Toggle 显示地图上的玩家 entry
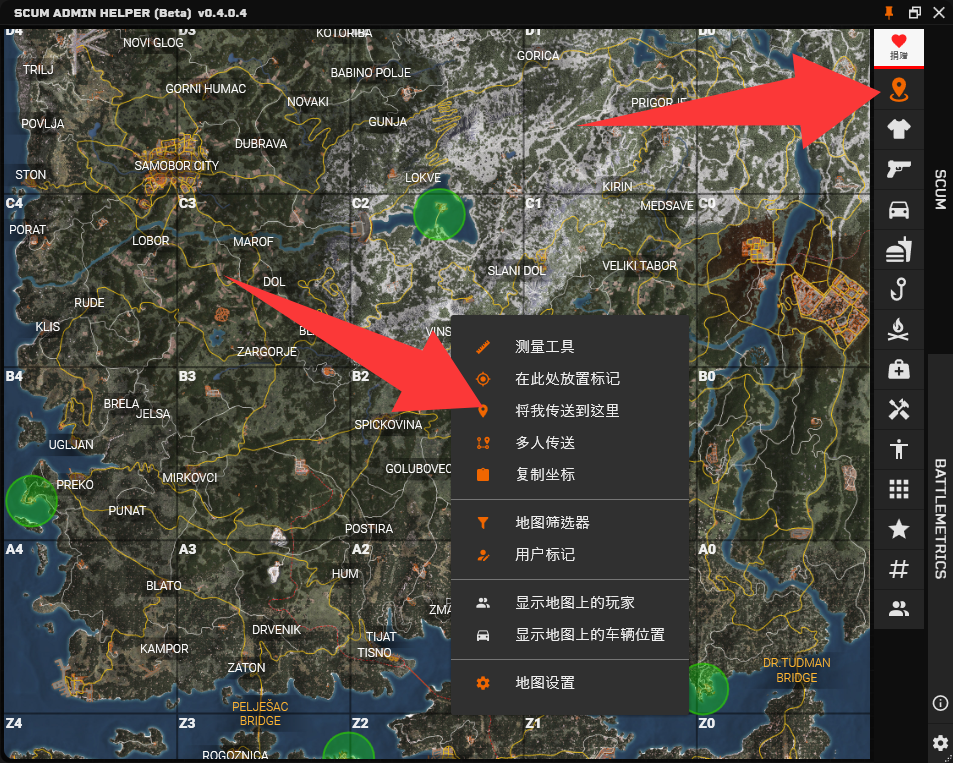 [x=569, y=602]
